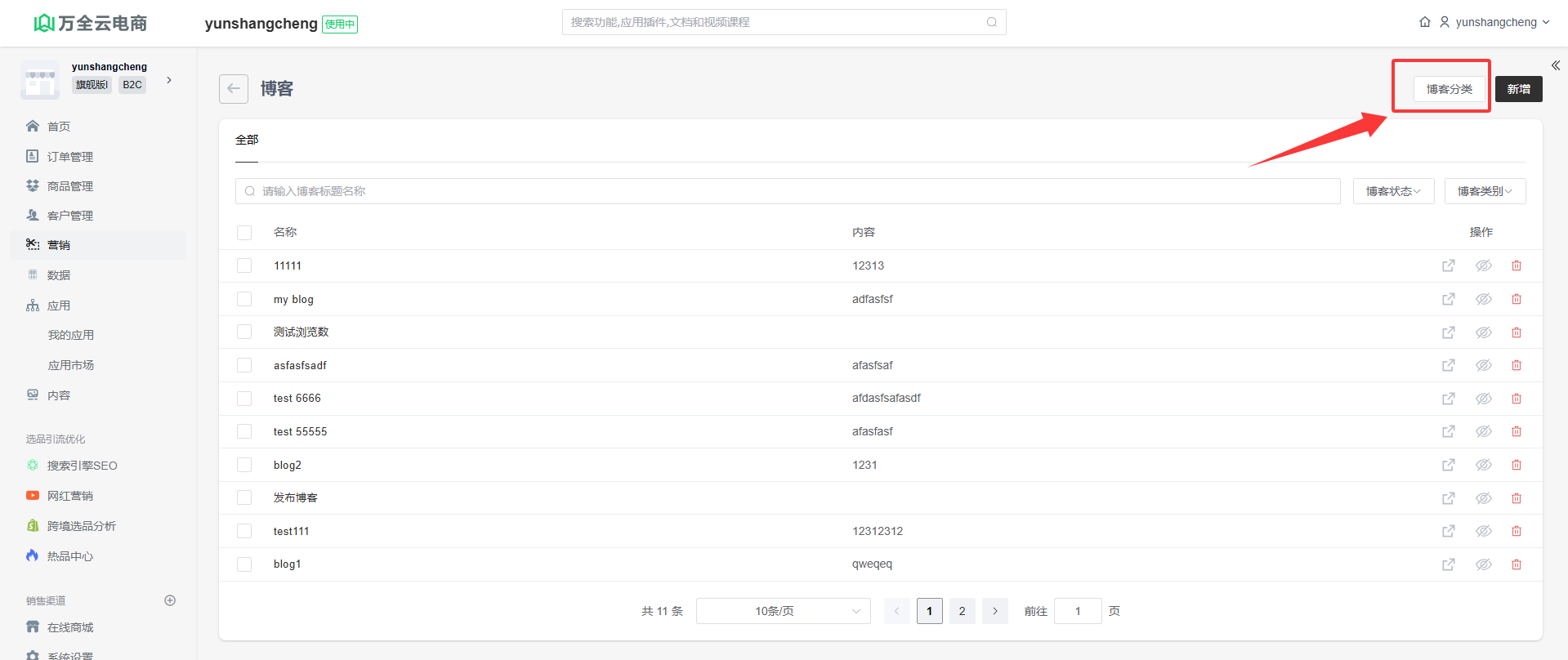Select all rows with header checkbox
Screen dimensions: 1568x660
244,233
